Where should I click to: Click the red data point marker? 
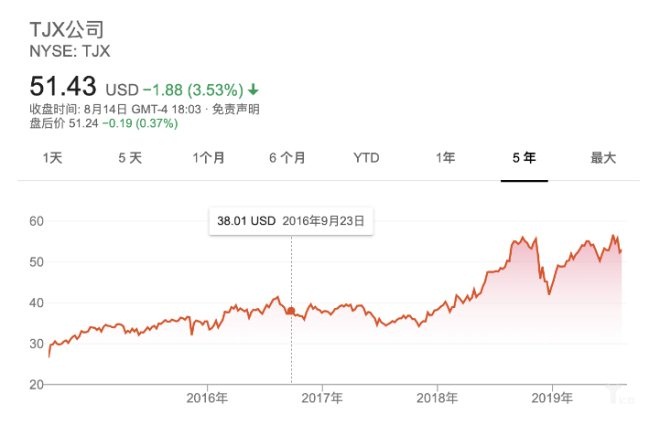pyautogui.click(x=291, y=311)
